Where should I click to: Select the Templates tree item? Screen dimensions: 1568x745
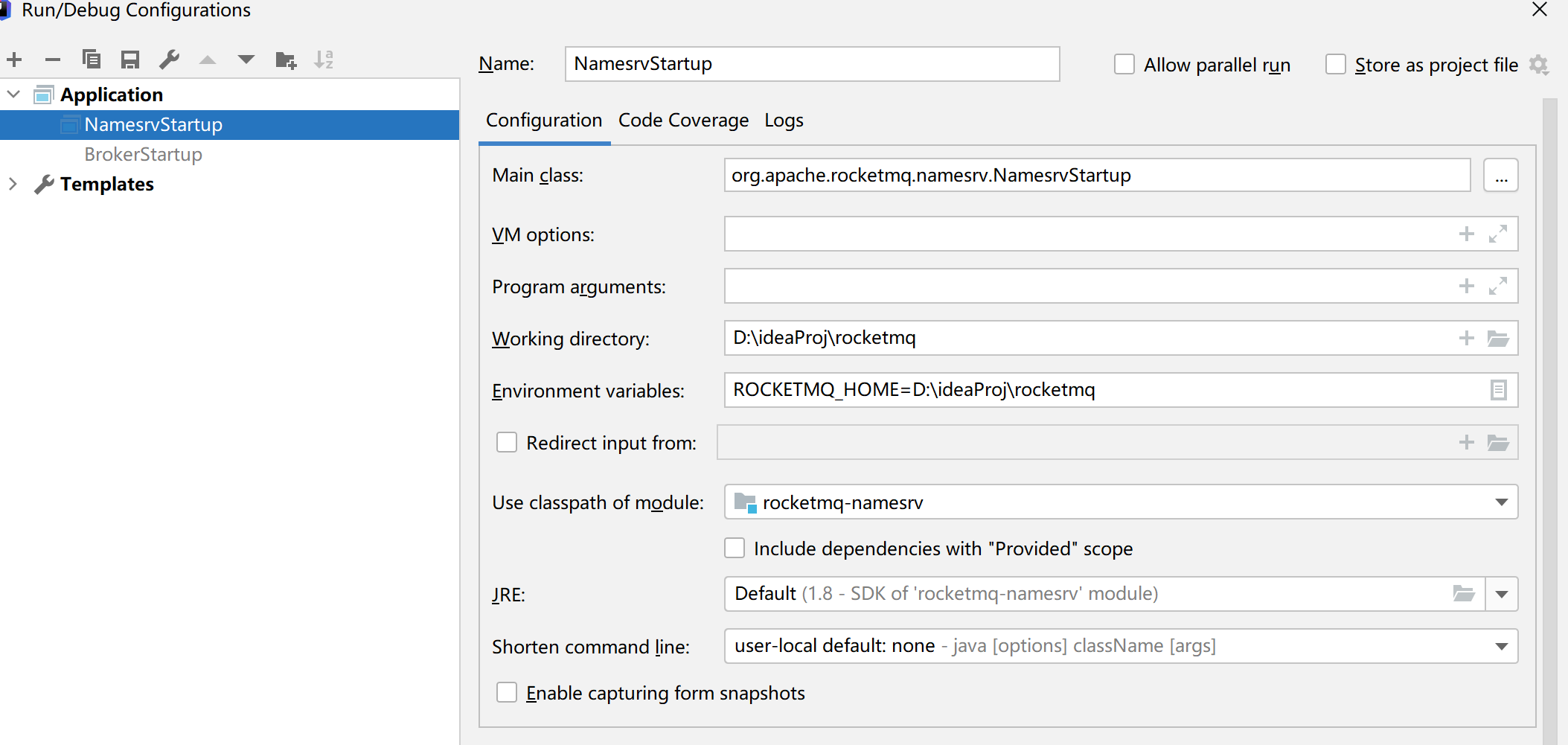pos(107,184)
